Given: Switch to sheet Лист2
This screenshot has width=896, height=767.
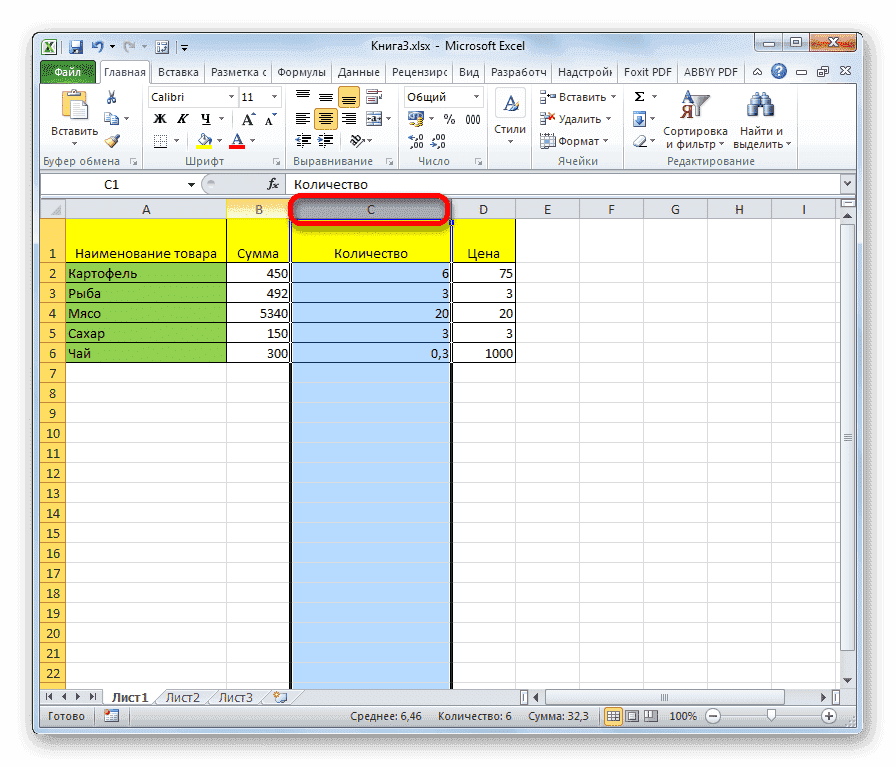Looking at the screenshot, I should pos(181,697).
